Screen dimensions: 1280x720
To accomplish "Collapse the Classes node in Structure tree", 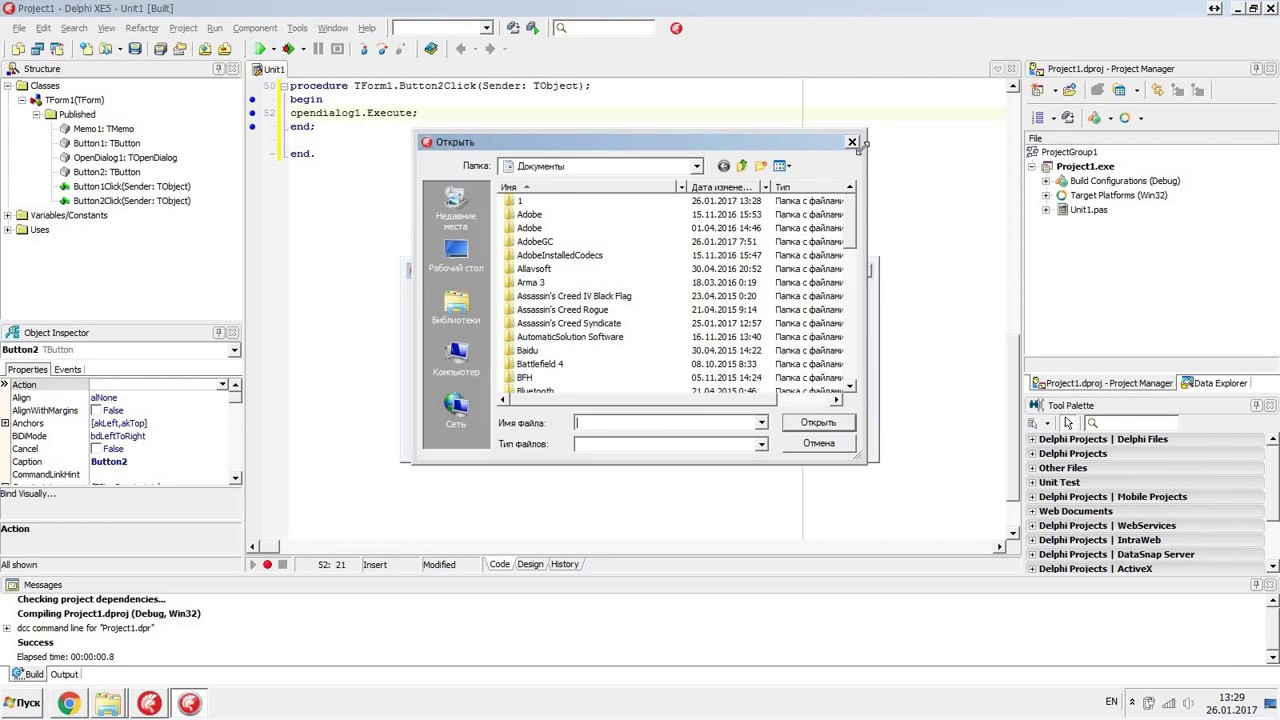I will pyautogui.click(x=8, y=86).
